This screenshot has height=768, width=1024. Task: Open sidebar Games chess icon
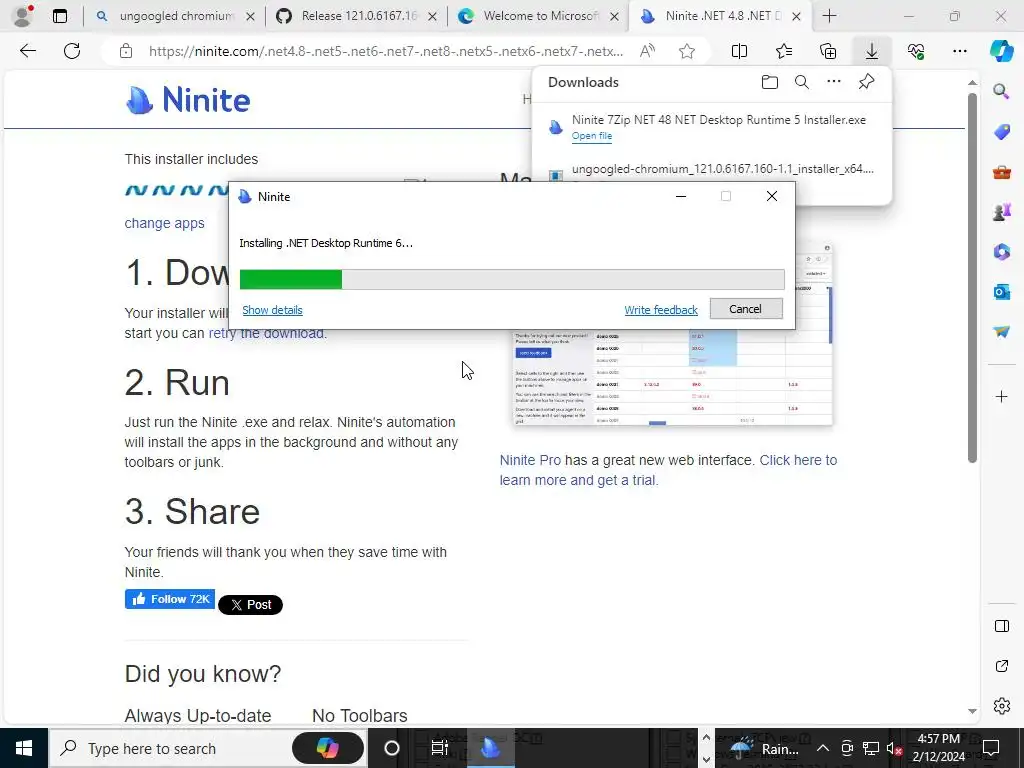(1001, 212)
